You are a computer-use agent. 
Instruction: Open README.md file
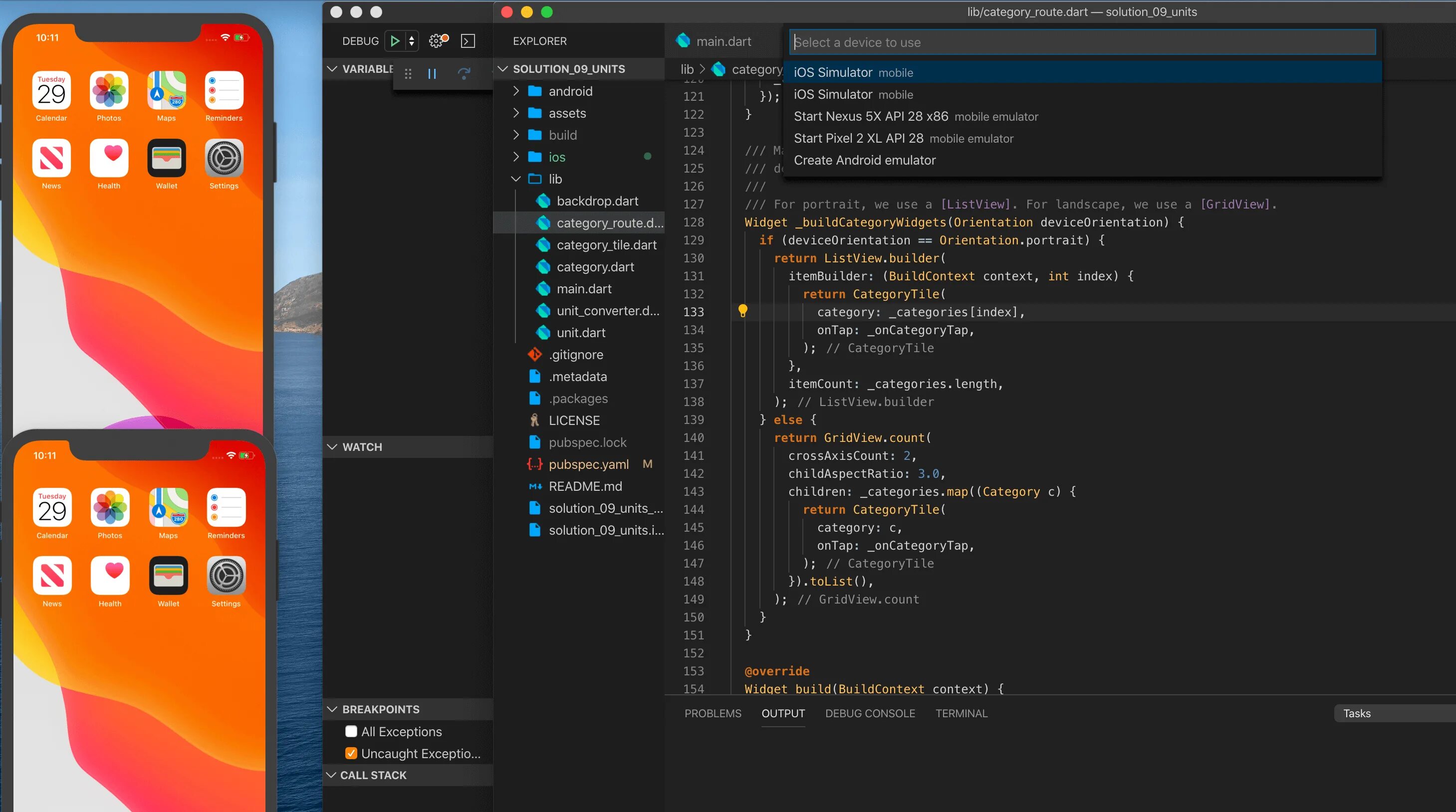[x=579, y=486]
